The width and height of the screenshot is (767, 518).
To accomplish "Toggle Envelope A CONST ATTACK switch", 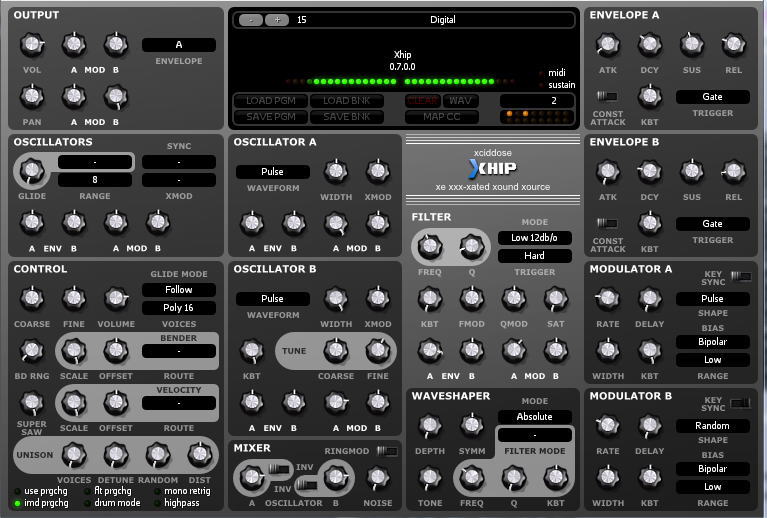I will 607,96.
